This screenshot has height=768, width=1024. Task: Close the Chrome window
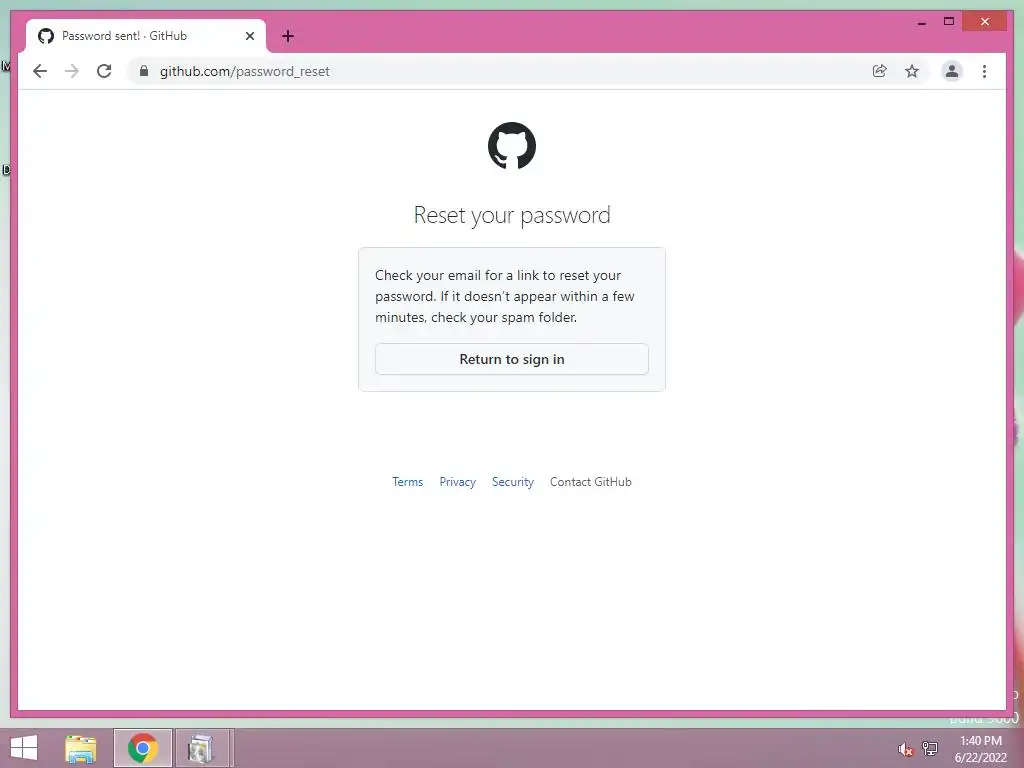coord(985,22)
